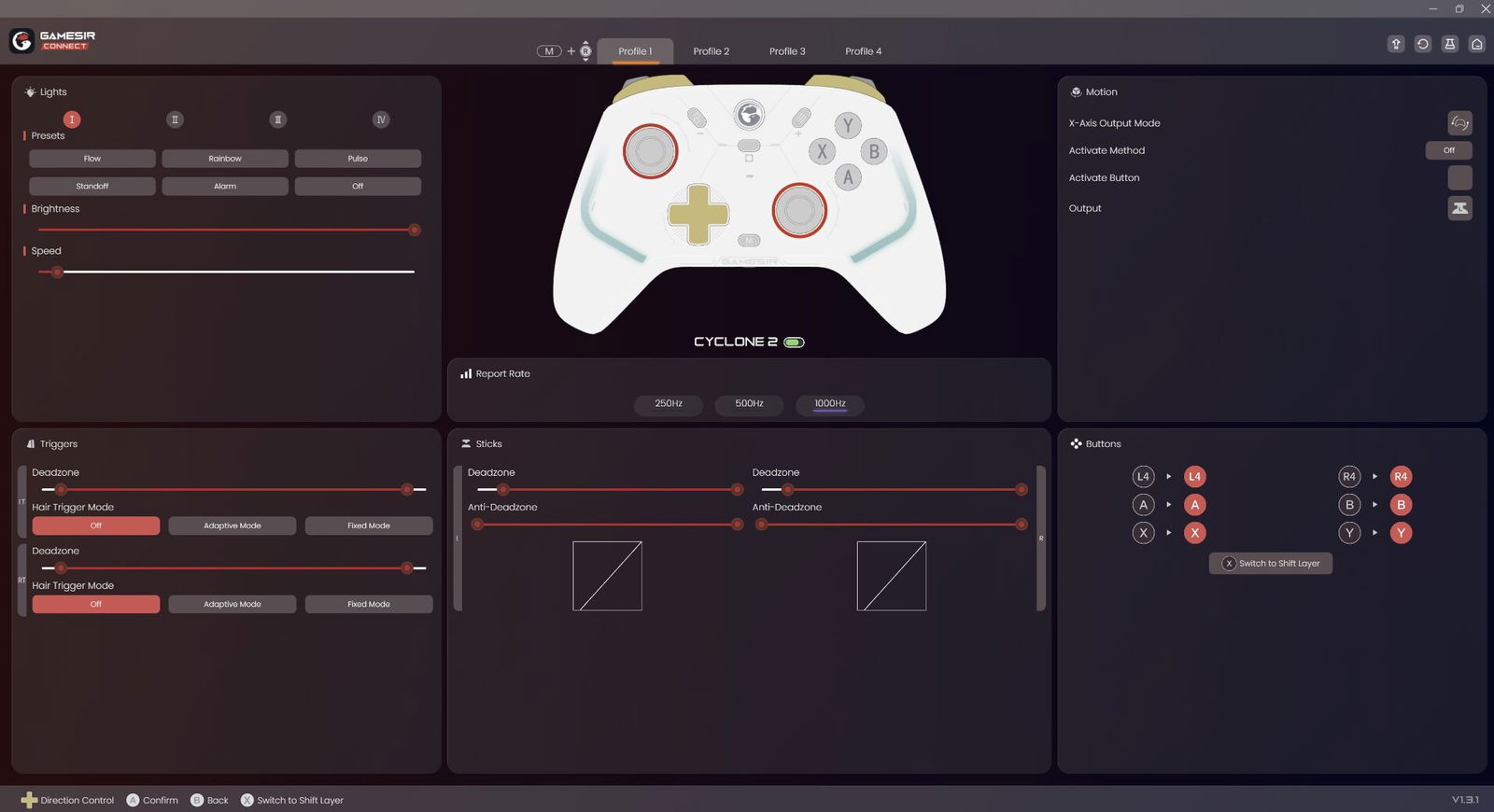Open the Activate Method Off dropdown
1494x812 pixels.
click(x=1448, y=150)
